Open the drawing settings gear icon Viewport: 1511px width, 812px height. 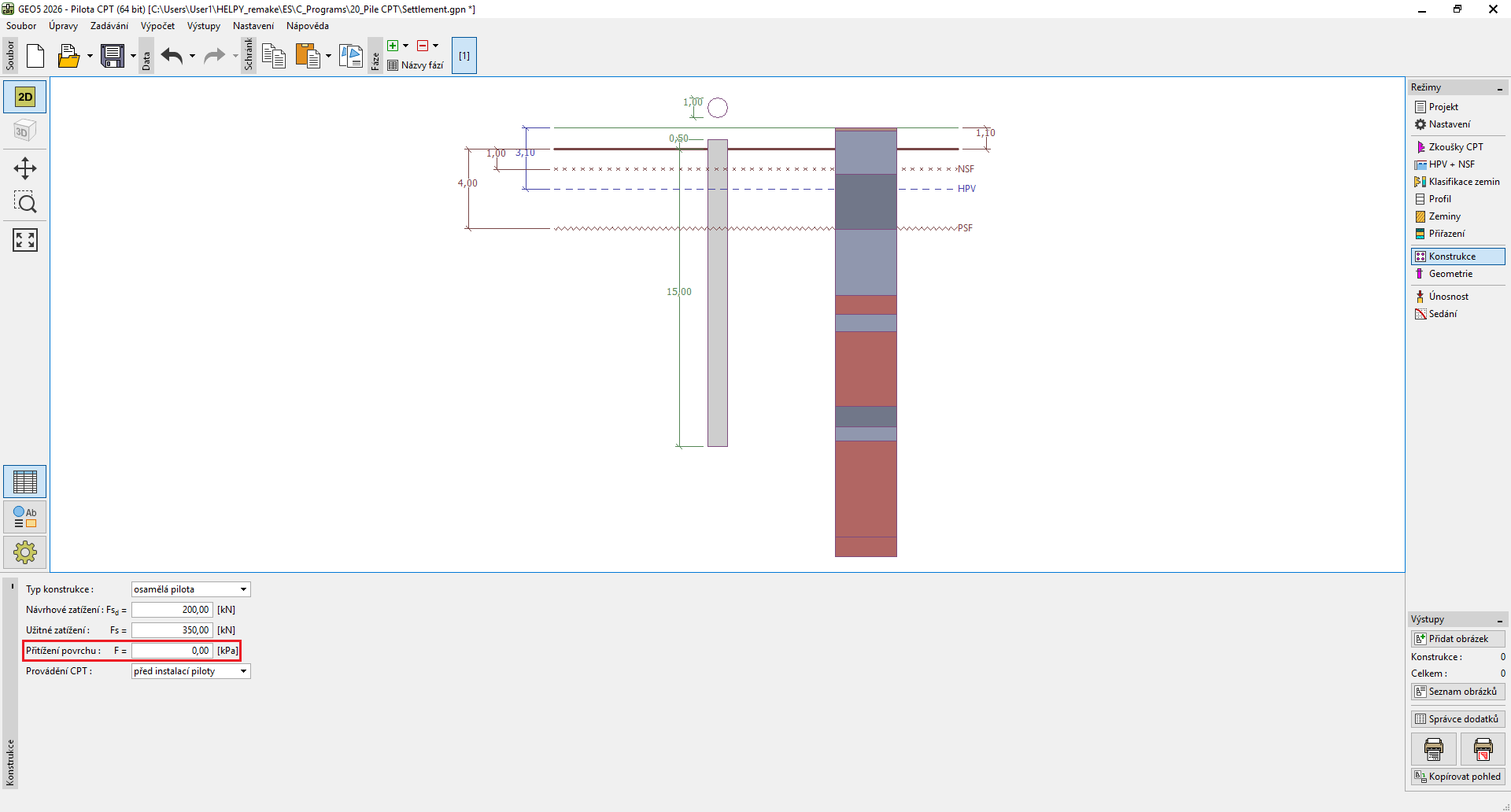(x=25, y=552)
